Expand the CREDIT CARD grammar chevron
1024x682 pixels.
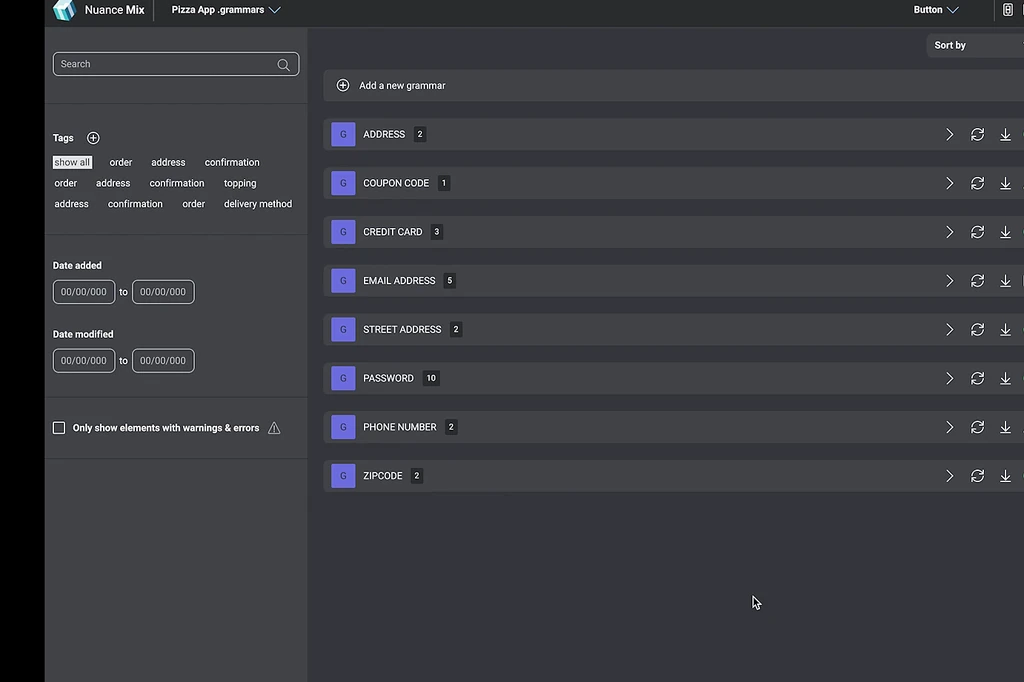point(950,232)
